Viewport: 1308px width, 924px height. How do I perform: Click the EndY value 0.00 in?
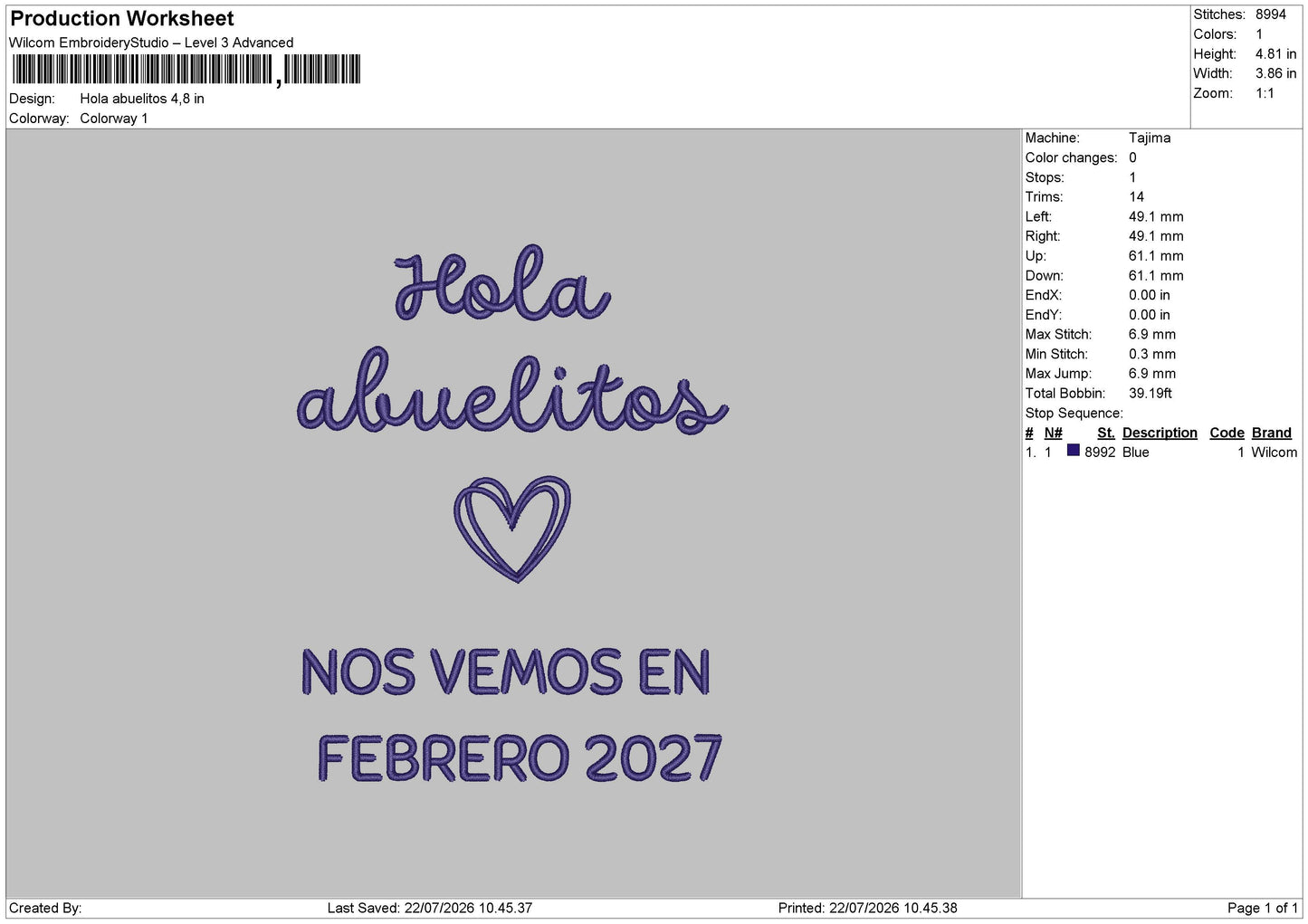pos(1150,315)
